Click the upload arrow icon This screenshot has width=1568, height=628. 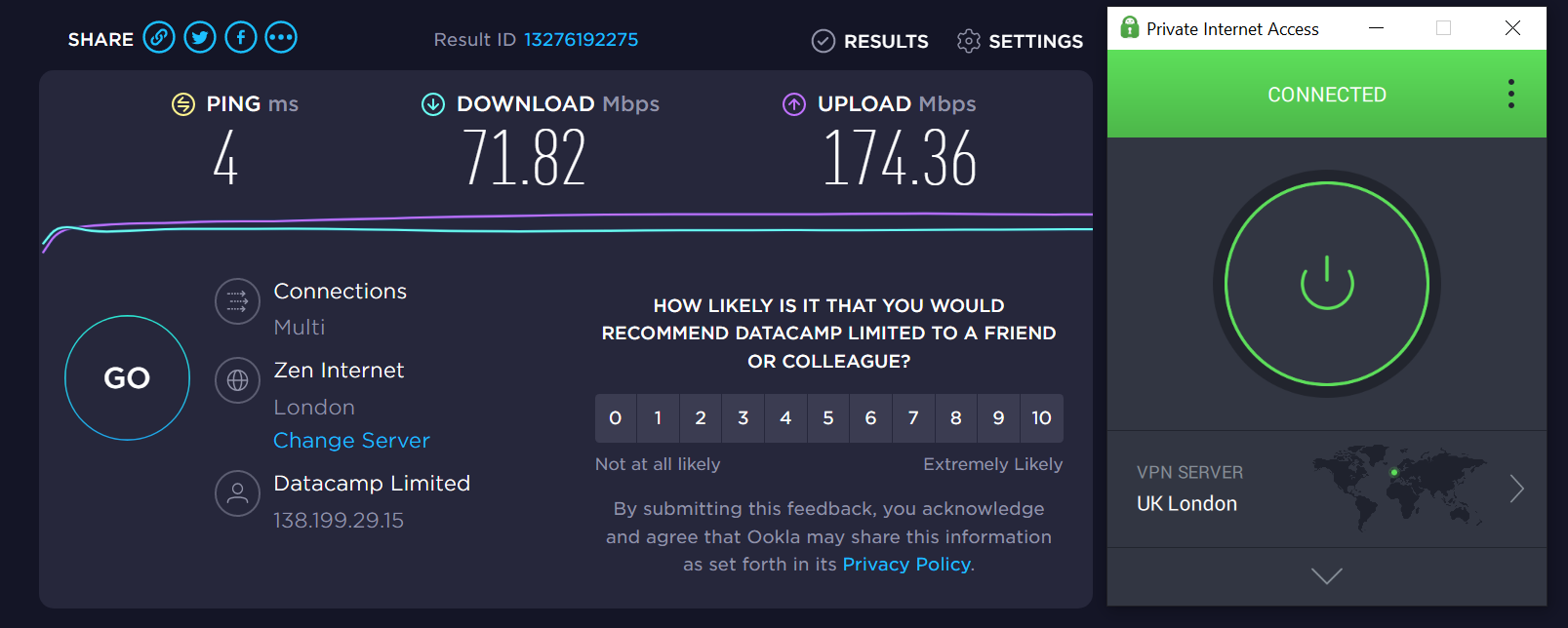tap(794, 104)
